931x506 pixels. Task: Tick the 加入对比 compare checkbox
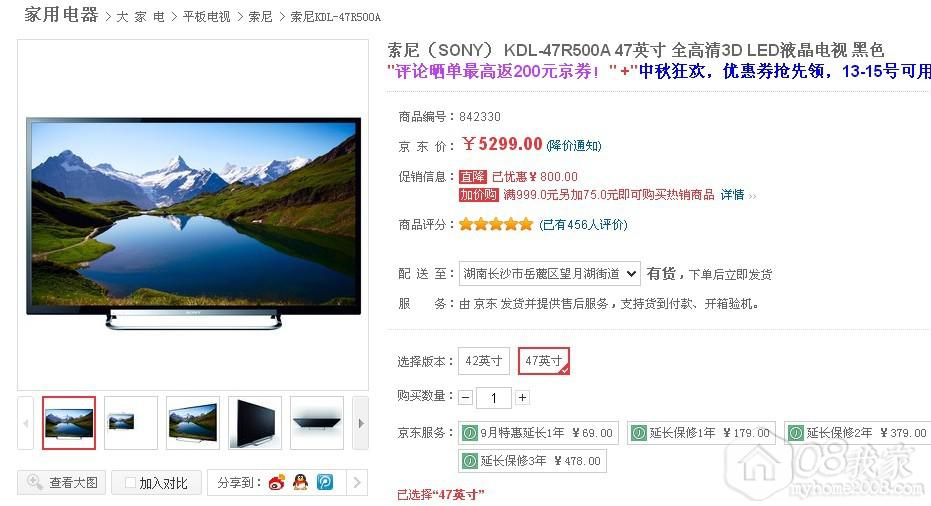point(130,483)
